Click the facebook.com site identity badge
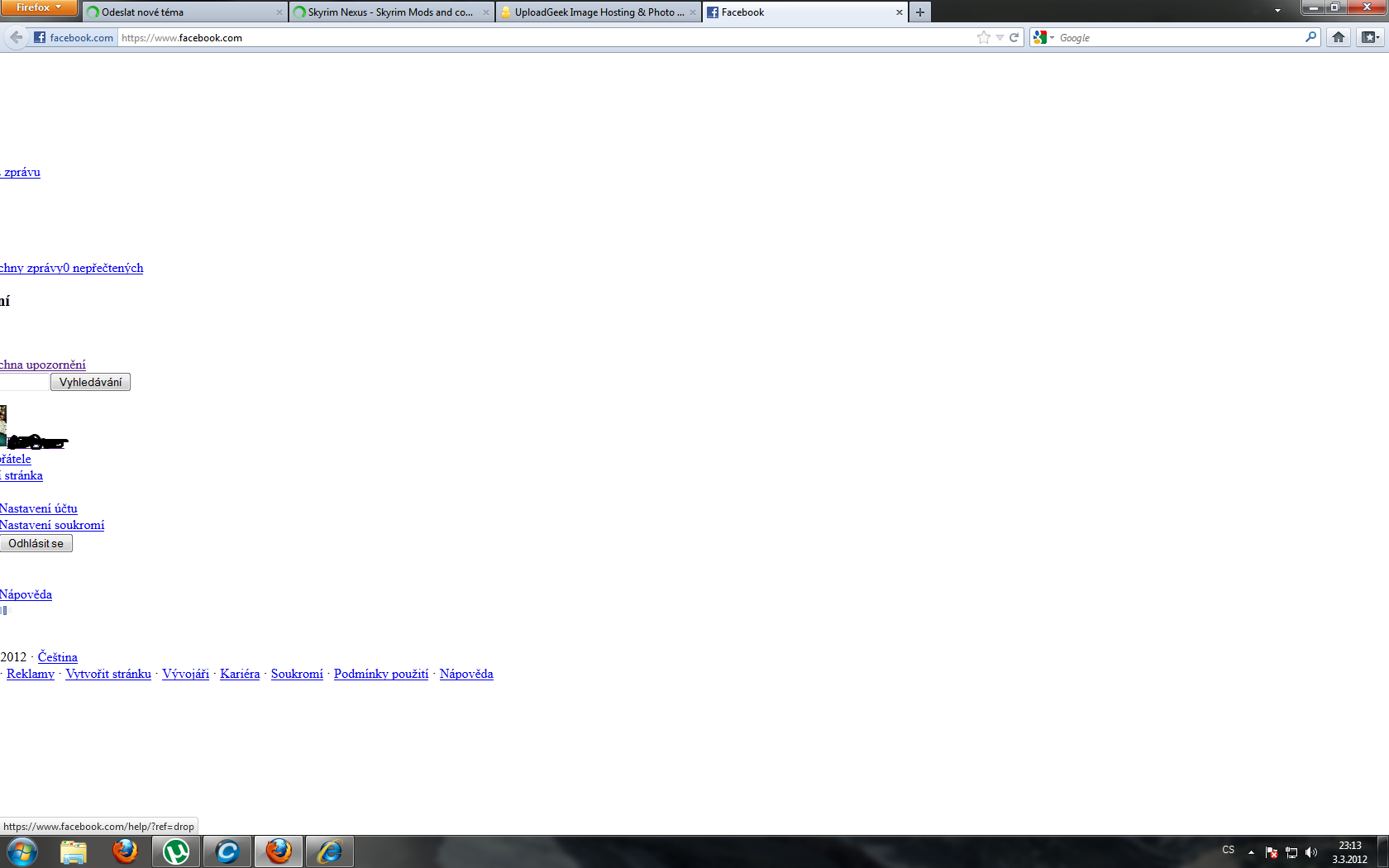Image resolution: width=1389 pixels, height=868 pixels. (74, 37)
